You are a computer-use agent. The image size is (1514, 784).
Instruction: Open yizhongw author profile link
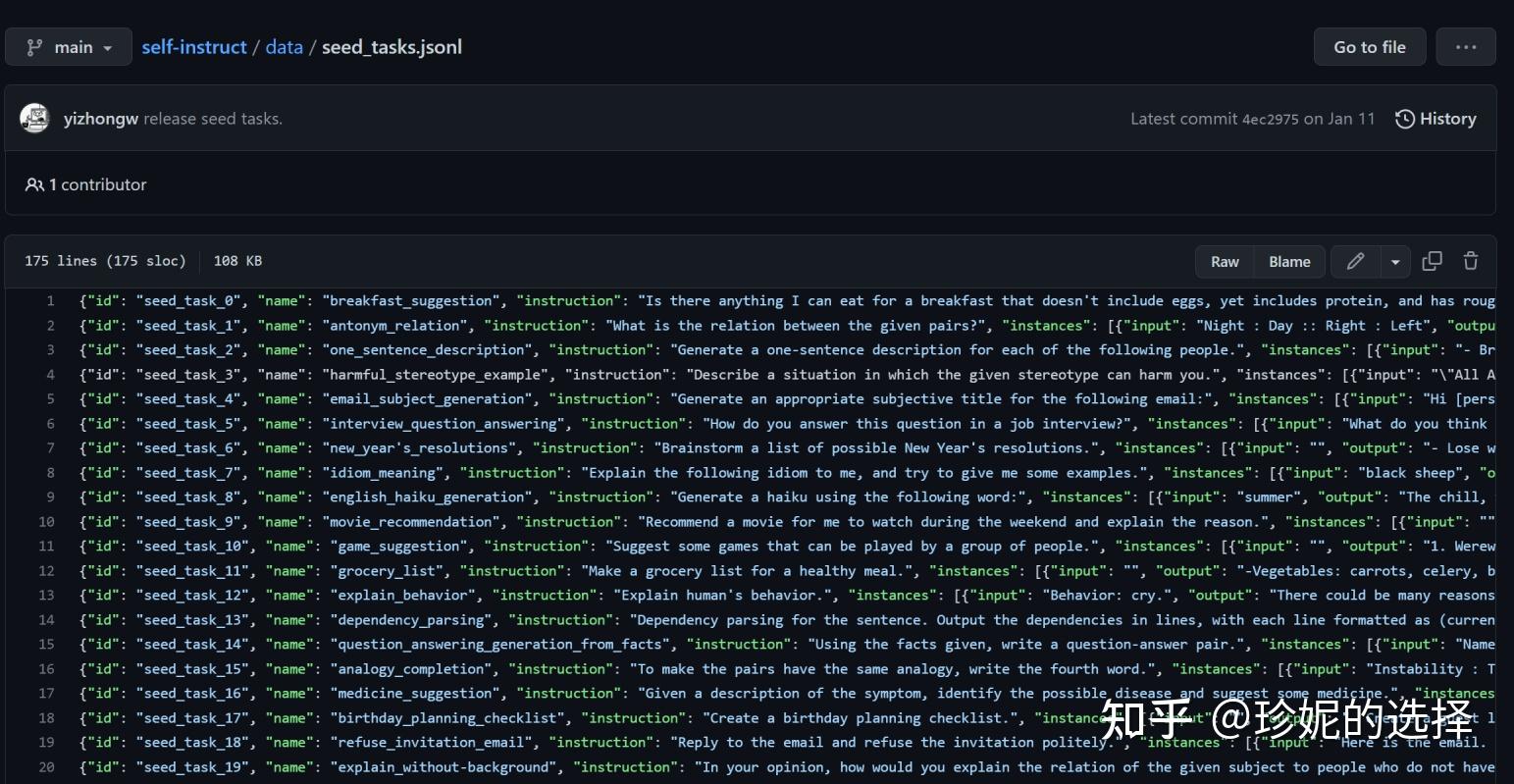tap(101, 119)
